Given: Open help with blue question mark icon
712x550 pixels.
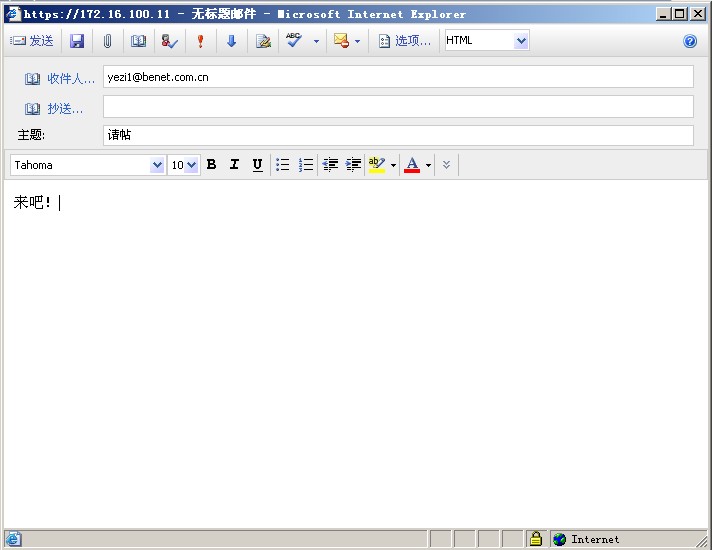Looking at the screenshot, I should click(x=690, y=41).
